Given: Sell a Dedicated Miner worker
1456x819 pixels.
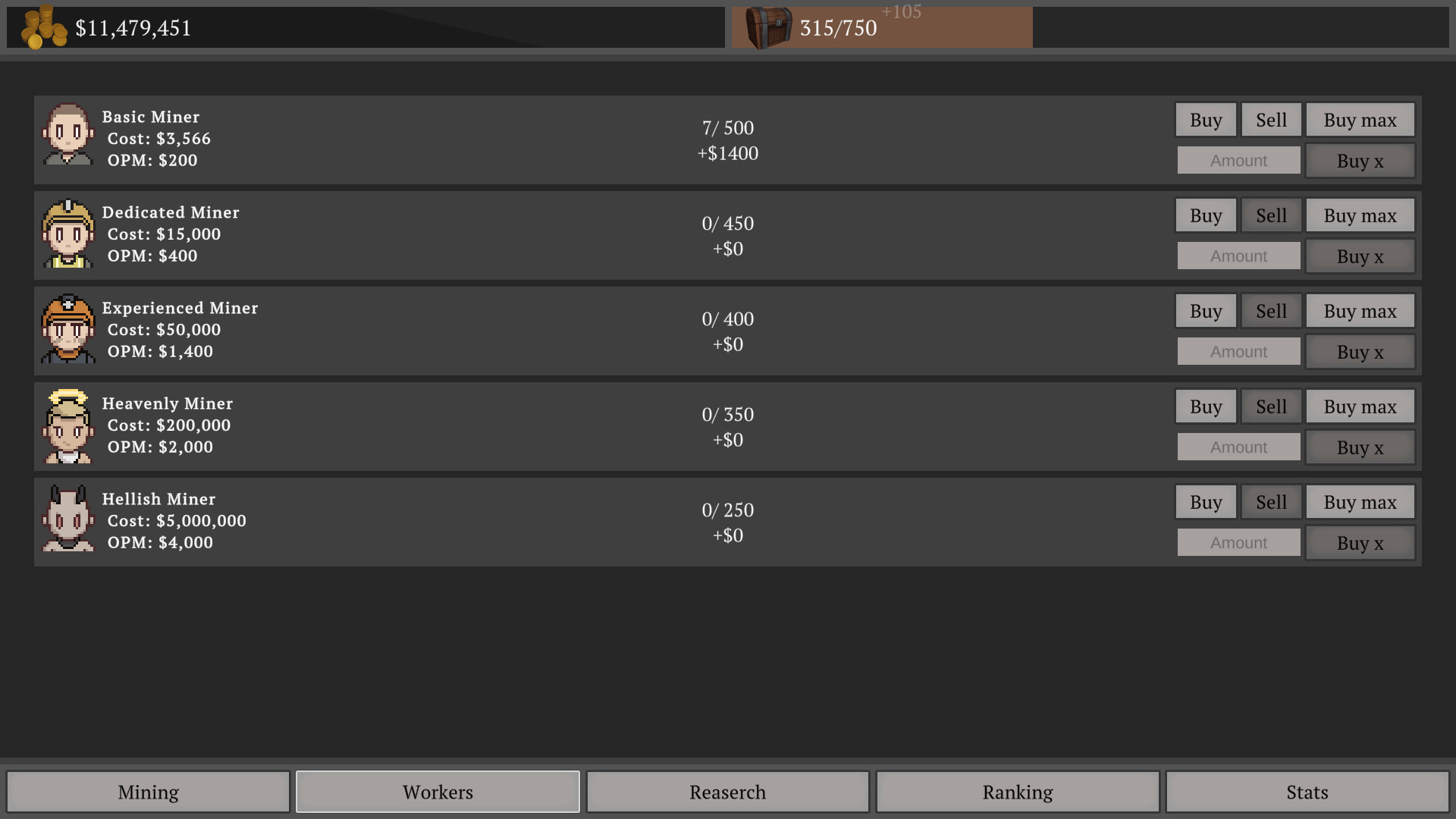Looking at the screenshot, I should pyautogui.click(x=1272, y=215).
